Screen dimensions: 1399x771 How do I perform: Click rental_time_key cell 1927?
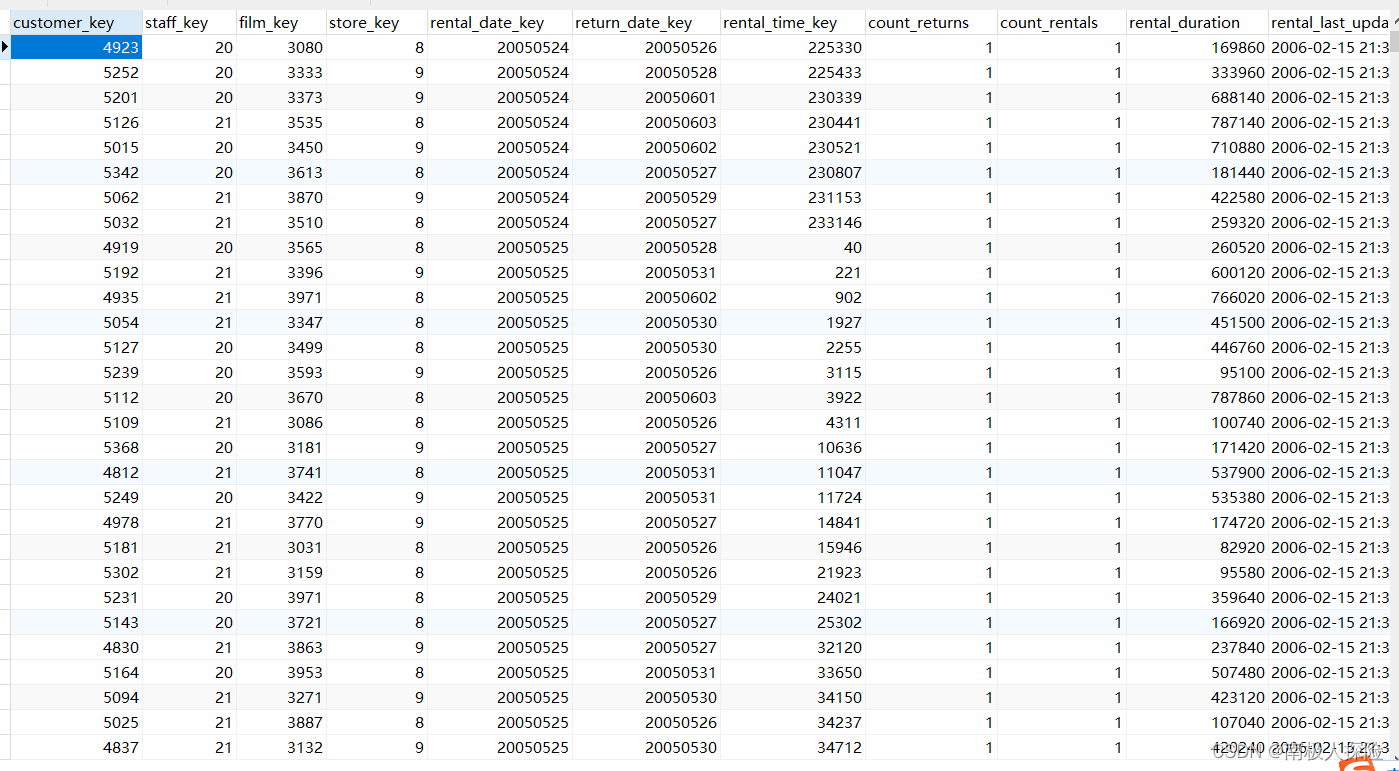793,322
